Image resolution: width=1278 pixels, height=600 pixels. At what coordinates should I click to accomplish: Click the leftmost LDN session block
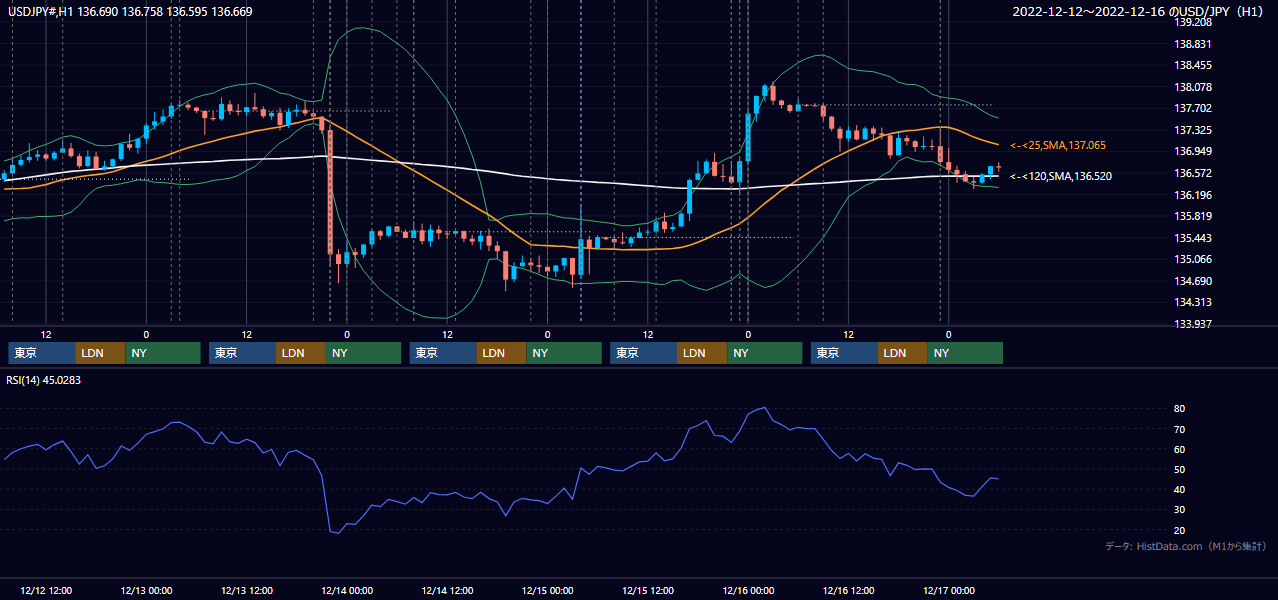(101, 353)
